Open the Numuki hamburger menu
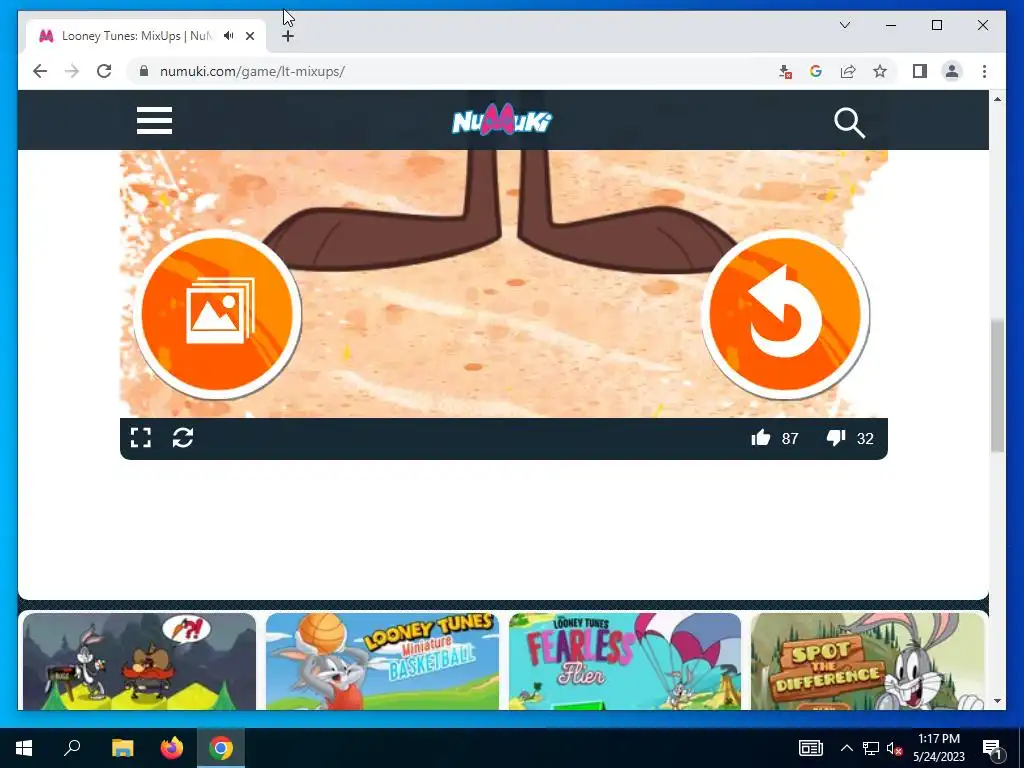This screenshot has height=768, width=1024. [154, 121]
